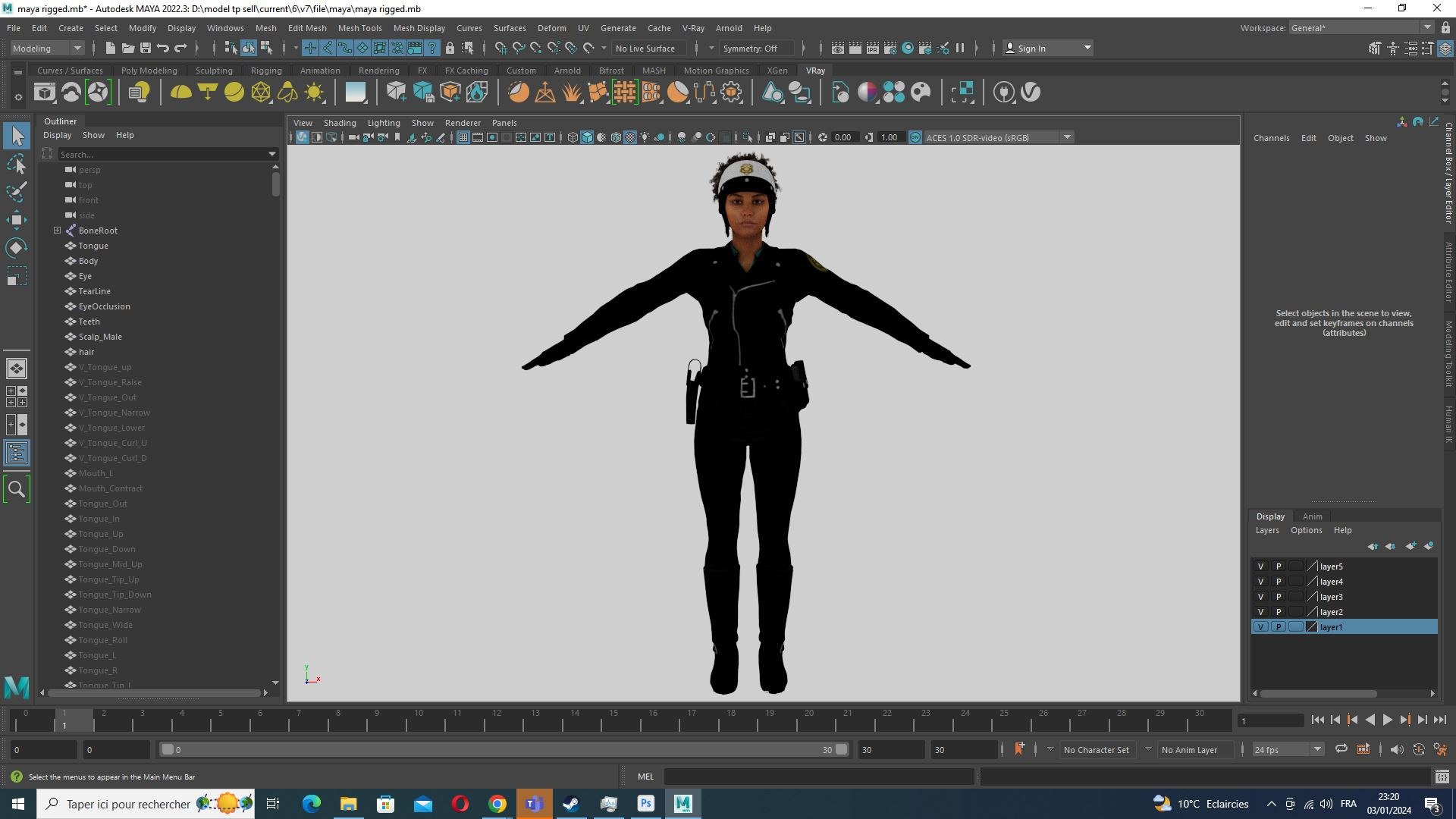Select the Scale tool in the toolbox
Screen dimensions: 1456x819
17,276
